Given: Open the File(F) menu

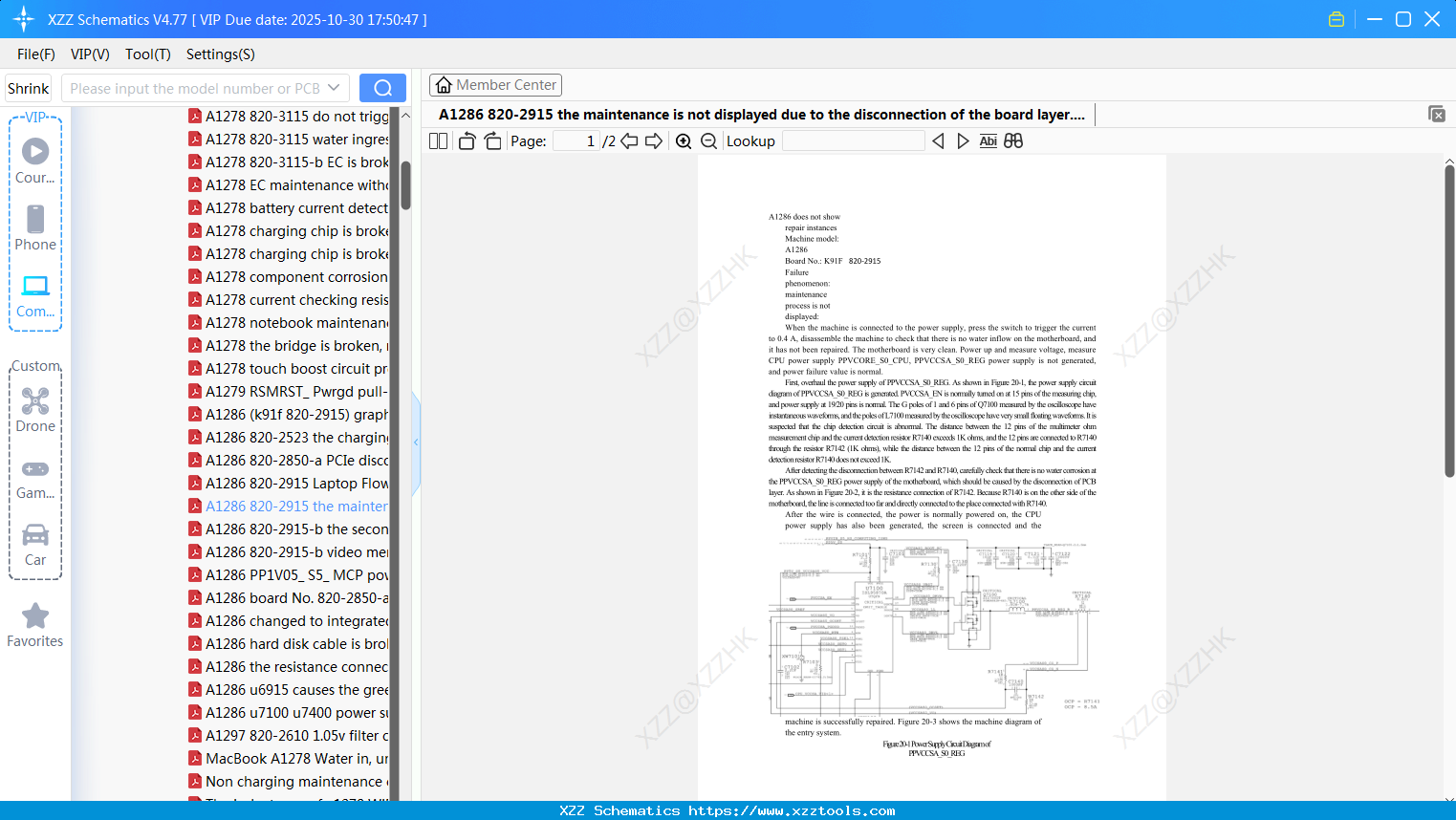Looking at the screenshot, I should pos(36,54).
